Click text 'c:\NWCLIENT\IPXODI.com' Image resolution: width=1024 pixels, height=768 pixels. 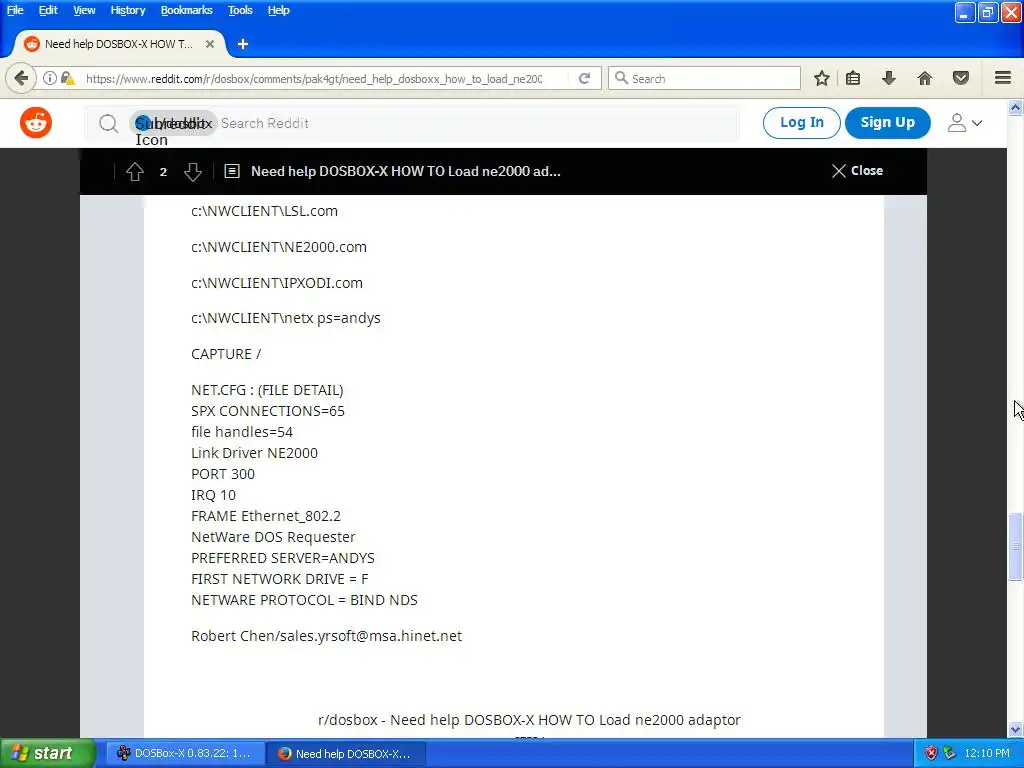tap(277, 283)
